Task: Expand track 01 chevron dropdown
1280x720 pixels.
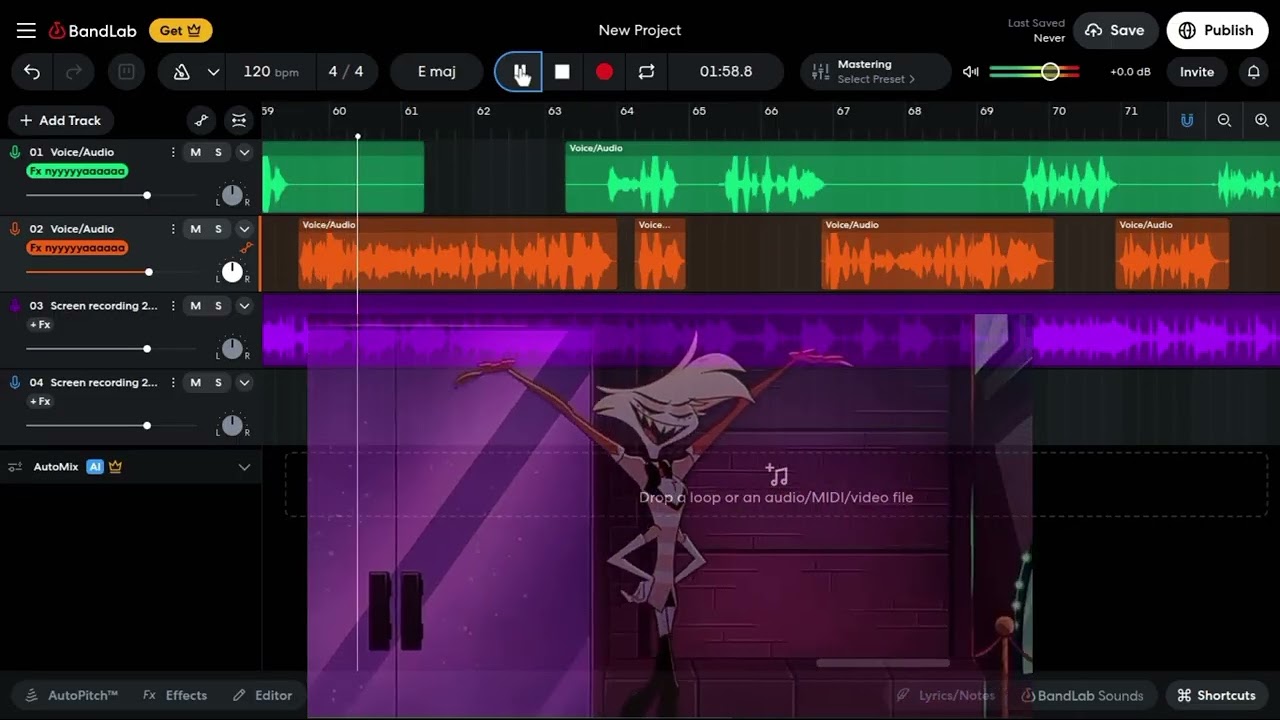Action: click(244, 152)
